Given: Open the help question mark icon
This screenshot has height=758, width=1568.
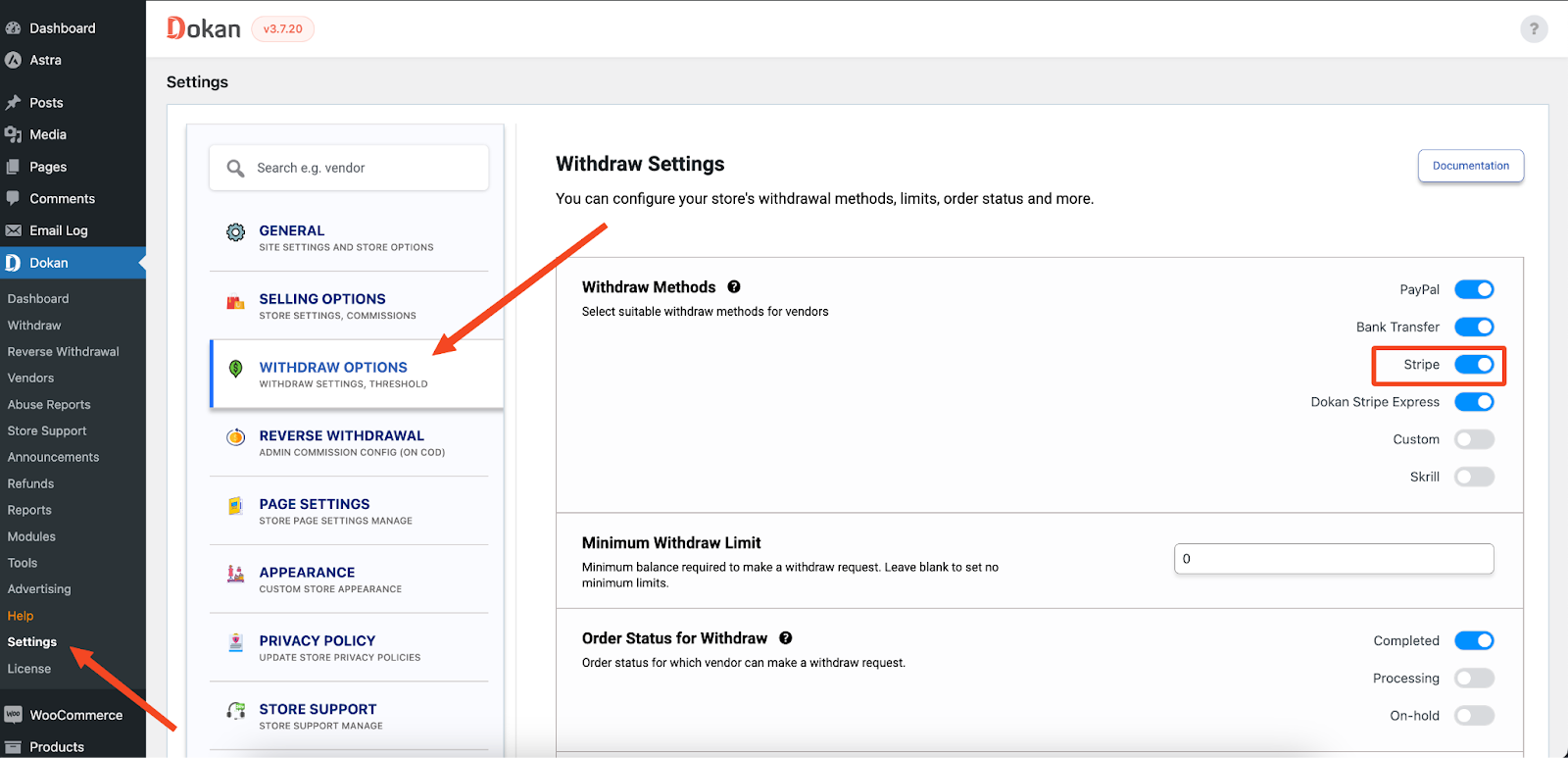Looking at the screenshot, I should [1534, 28].
